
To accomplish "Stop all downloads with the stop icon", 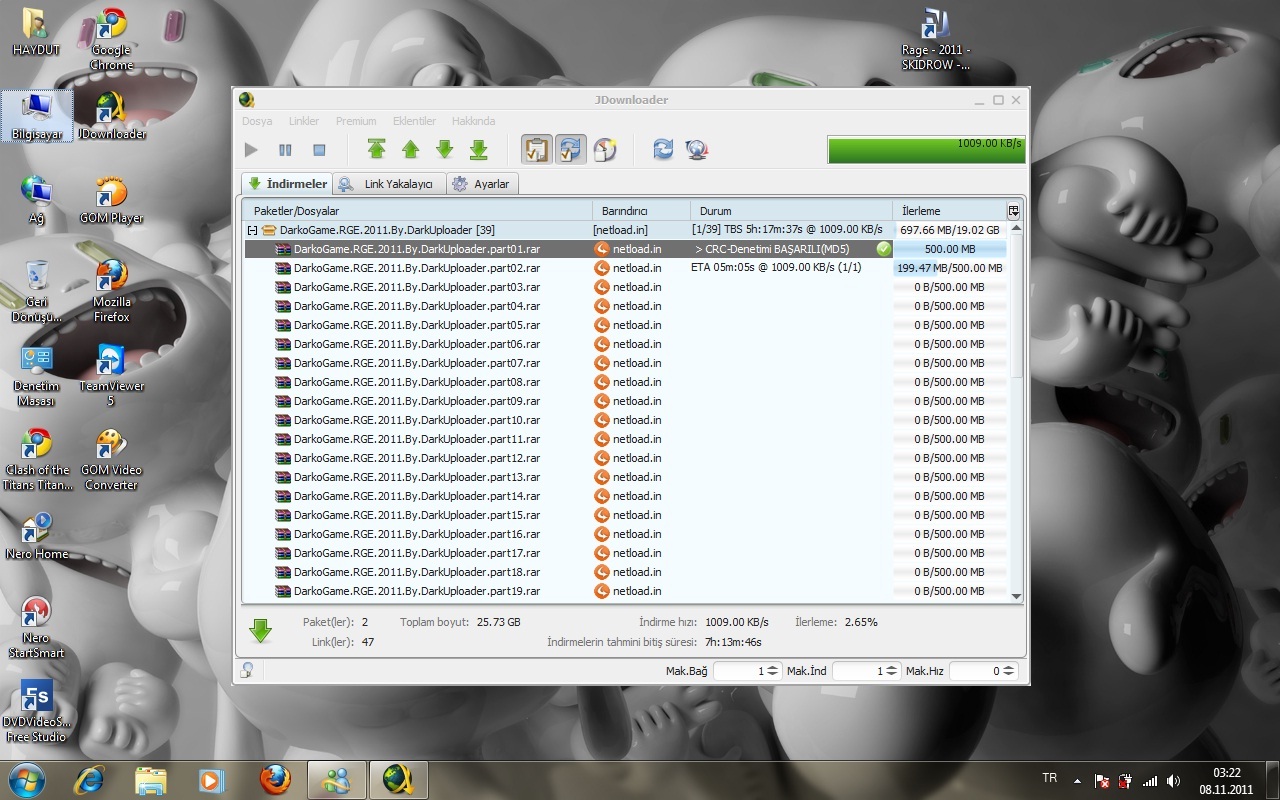I will click(319, 150).
